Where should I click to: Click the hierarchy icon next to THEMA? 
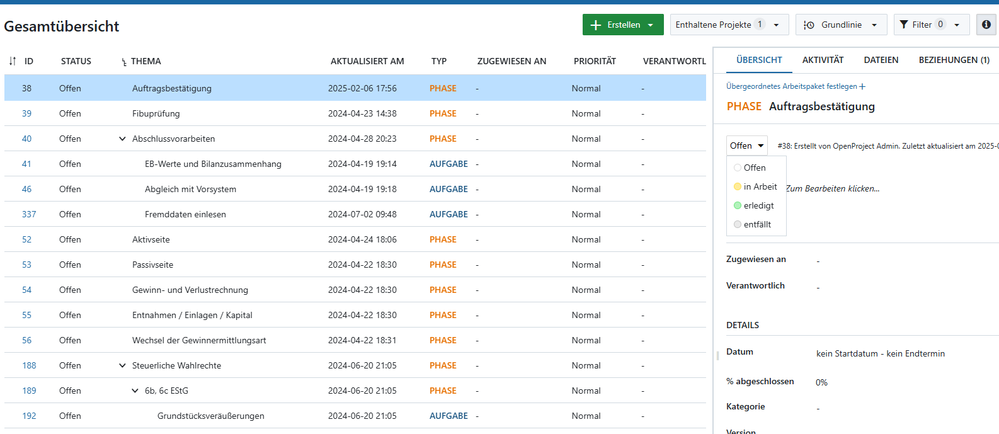point(124,62)
